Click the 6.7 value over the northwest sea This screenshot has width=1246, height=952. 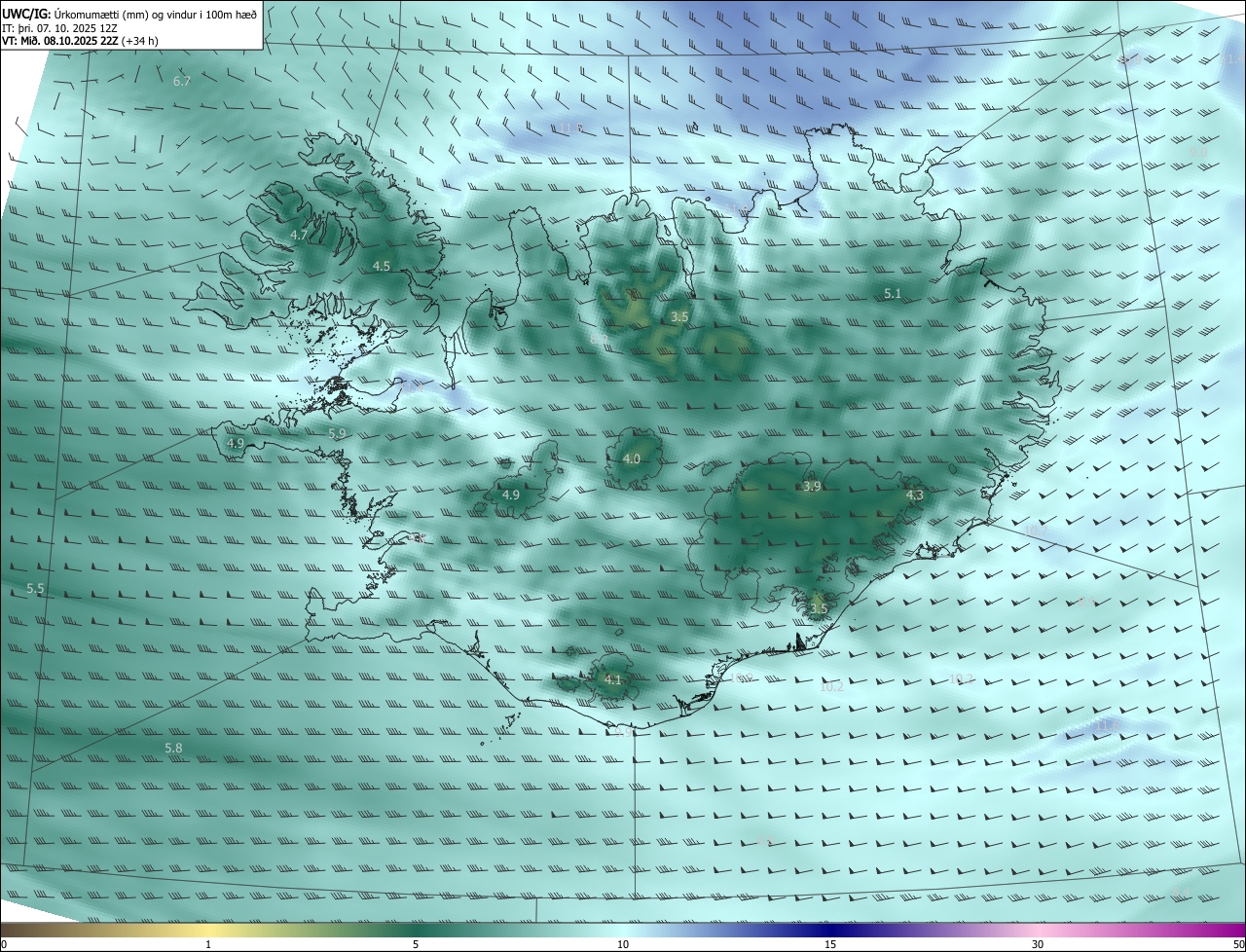click(x=182, y=81)
